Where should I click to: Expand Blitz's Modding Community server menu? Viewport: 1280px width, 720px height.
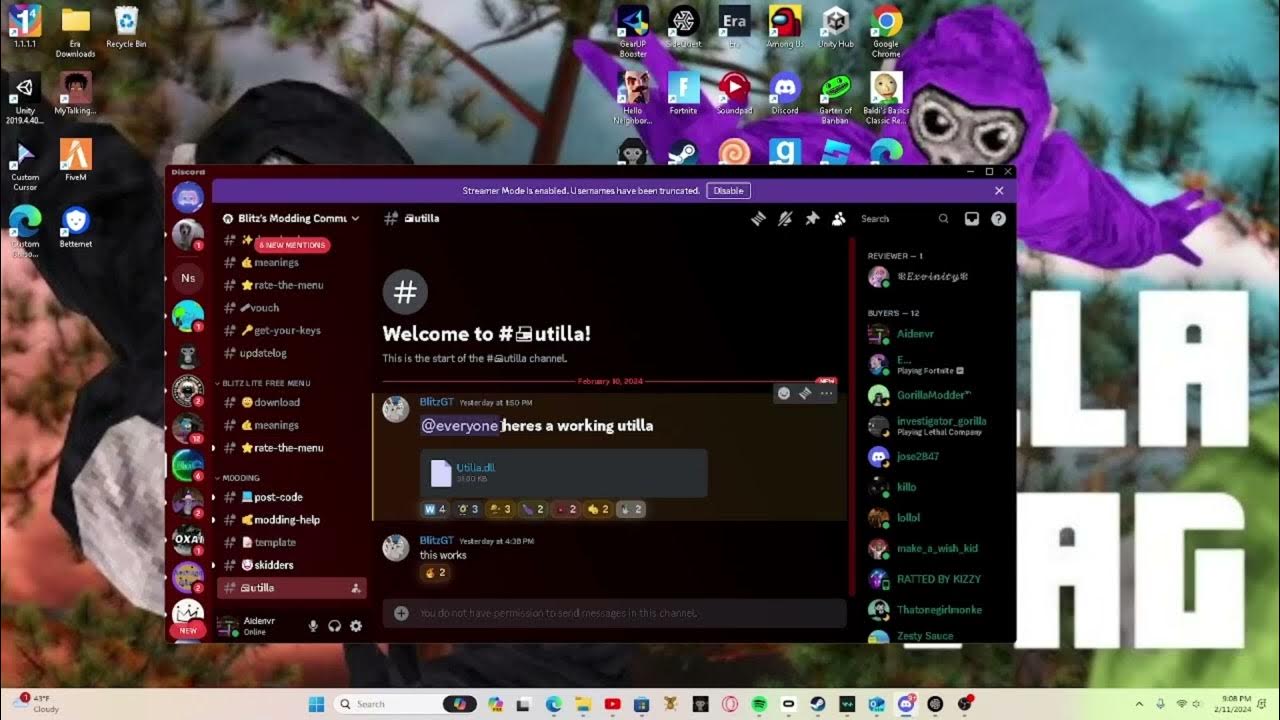tap(290, 218)
